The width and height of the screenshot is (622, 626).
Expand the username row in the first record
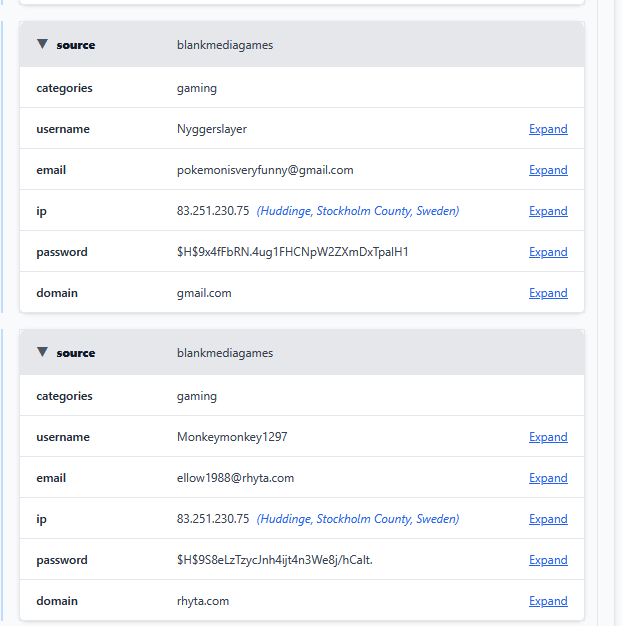[548, 129]
